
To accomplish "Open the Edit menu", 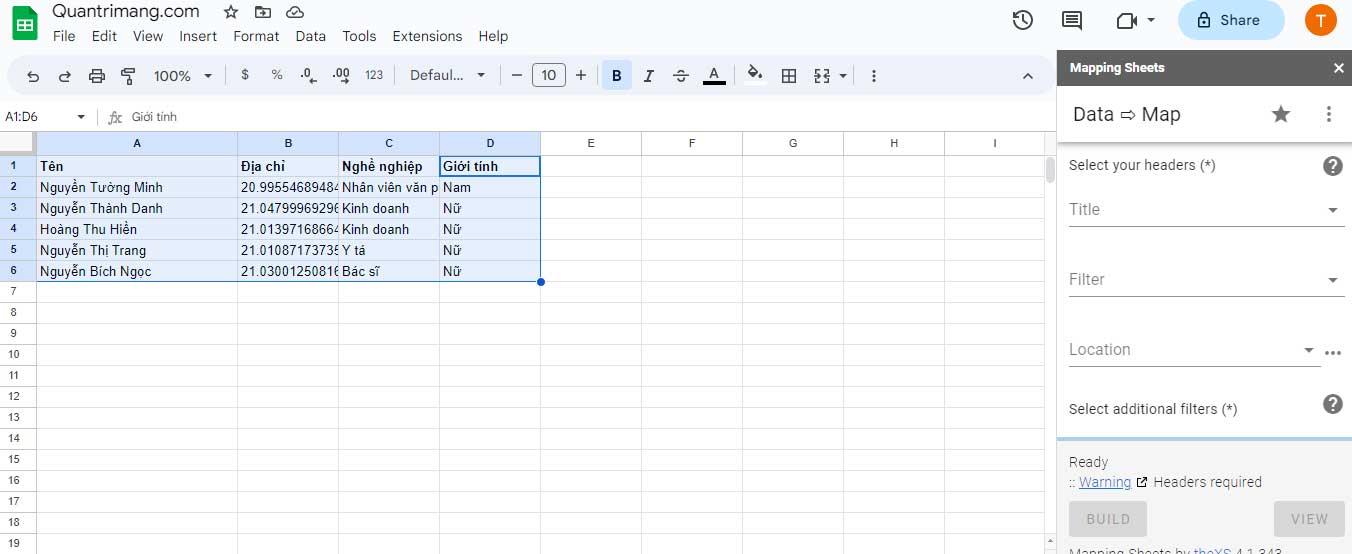I will tap(104, 36).
